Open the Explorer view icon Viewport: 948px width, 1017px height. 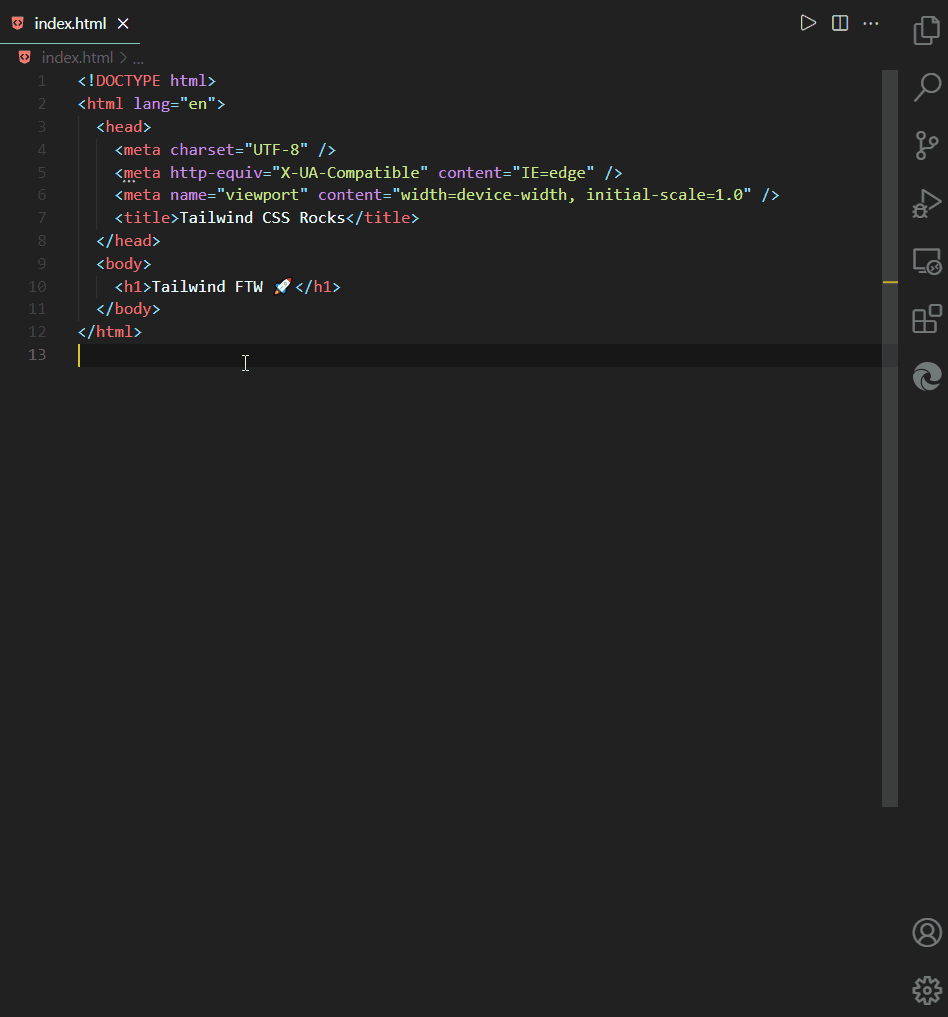pos(927,30)
